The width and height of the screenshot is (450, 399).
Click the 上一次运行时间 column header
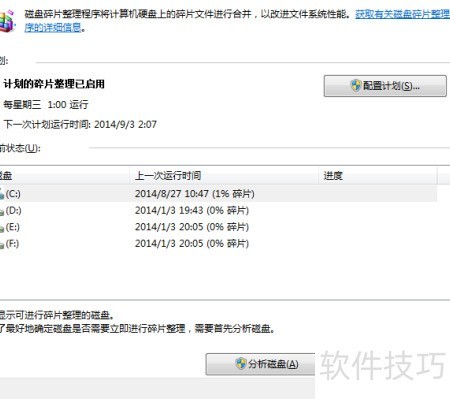[x=224, y=176]
